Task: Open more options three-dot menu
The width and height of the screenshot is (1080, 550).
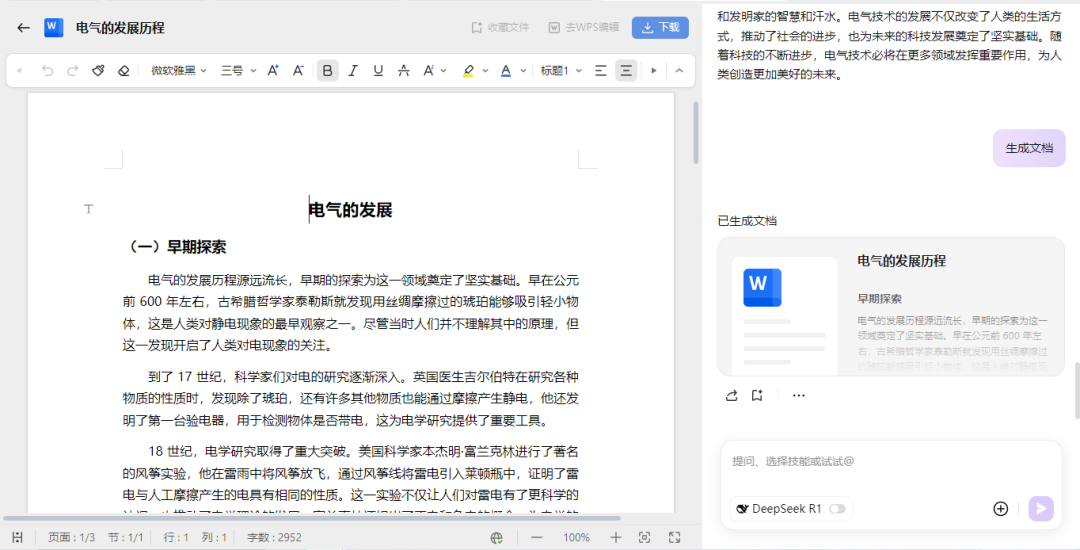Action: click(798, 395)
